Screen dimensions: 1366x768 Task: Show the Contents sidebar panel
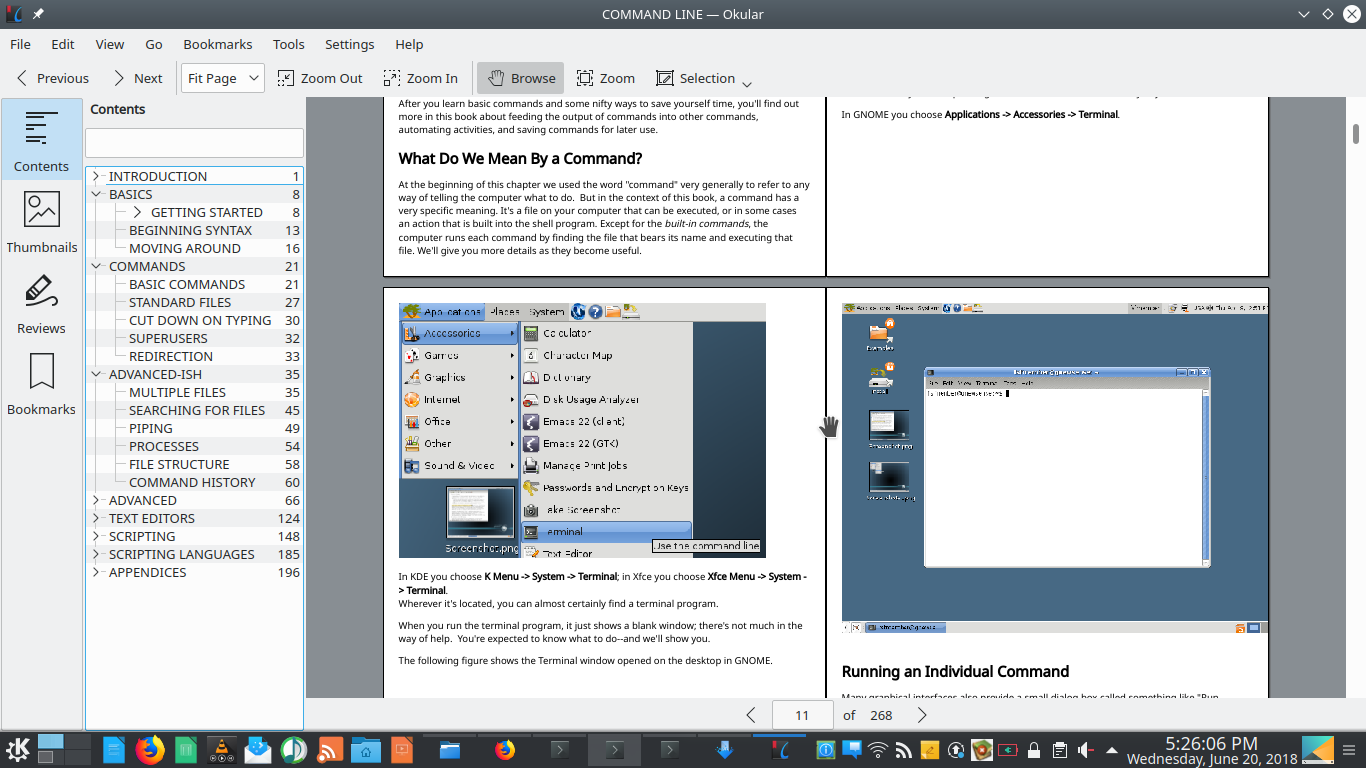[x=42, y=139]
